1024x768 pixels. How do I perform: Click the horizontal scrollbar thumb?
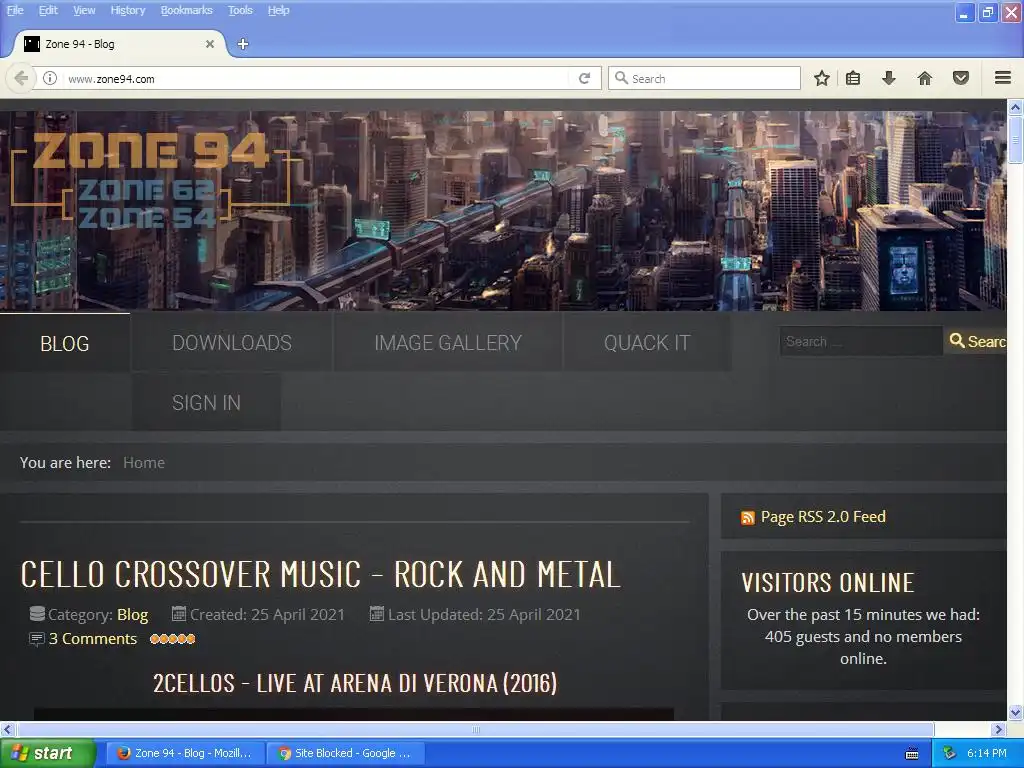(x=475, y=729)
